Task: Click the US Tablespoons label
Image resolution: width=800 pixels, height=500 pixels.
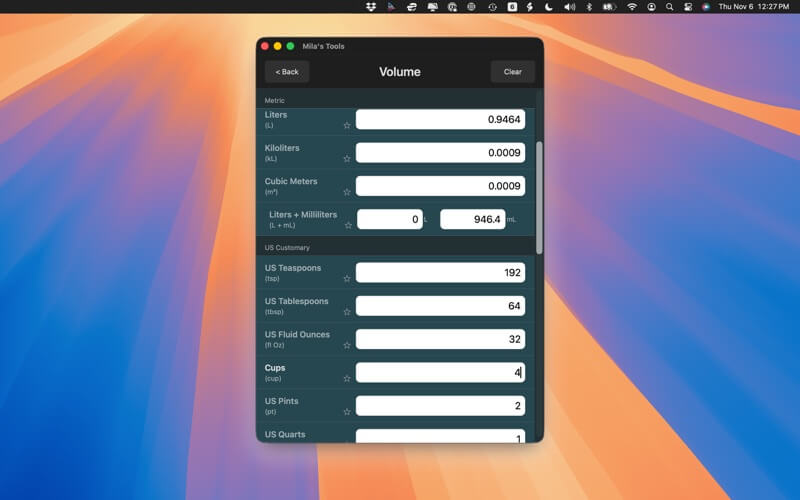Action: click(296, 301)
